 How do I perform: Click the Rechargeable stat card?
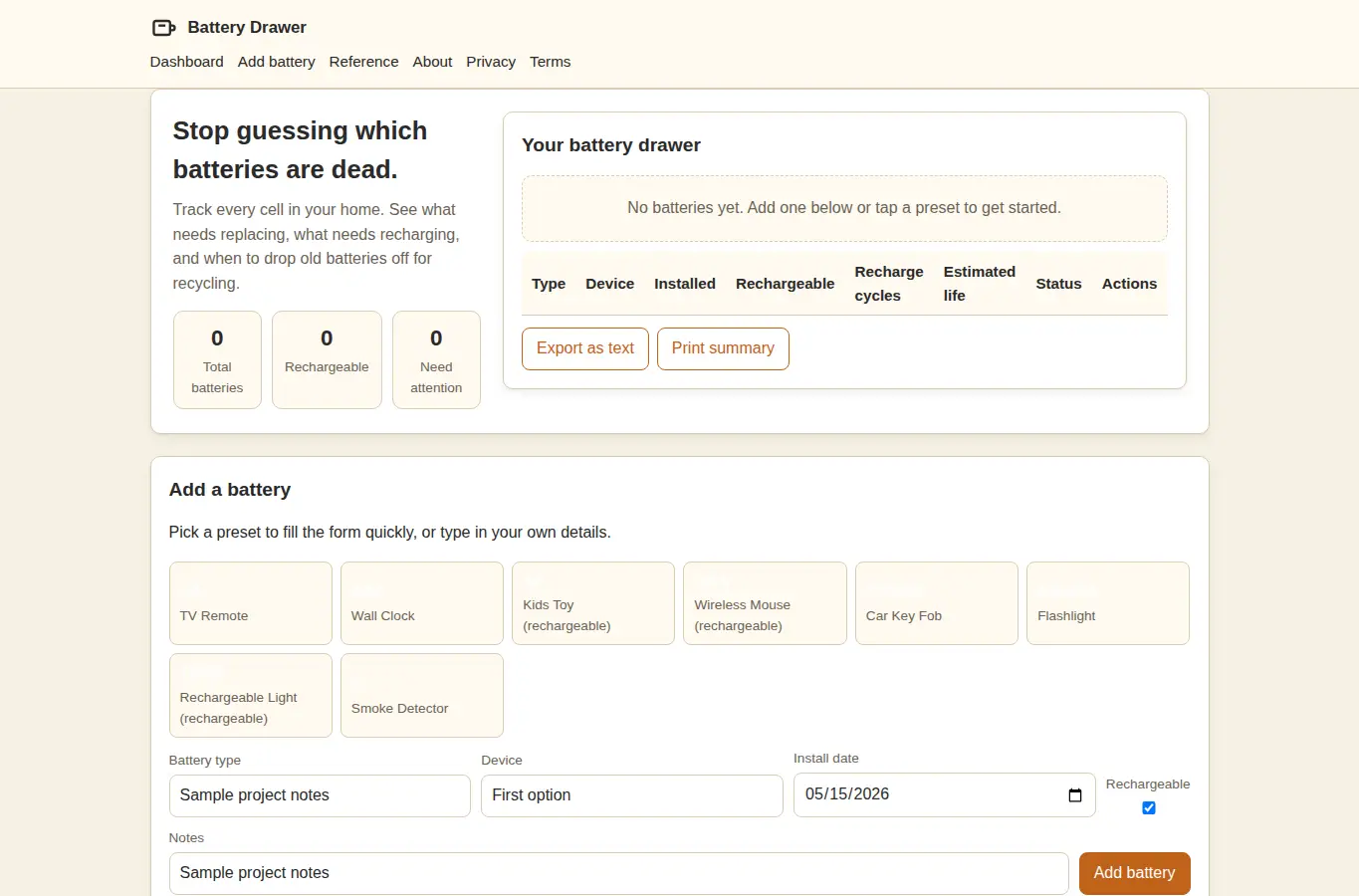click(327, 359)
